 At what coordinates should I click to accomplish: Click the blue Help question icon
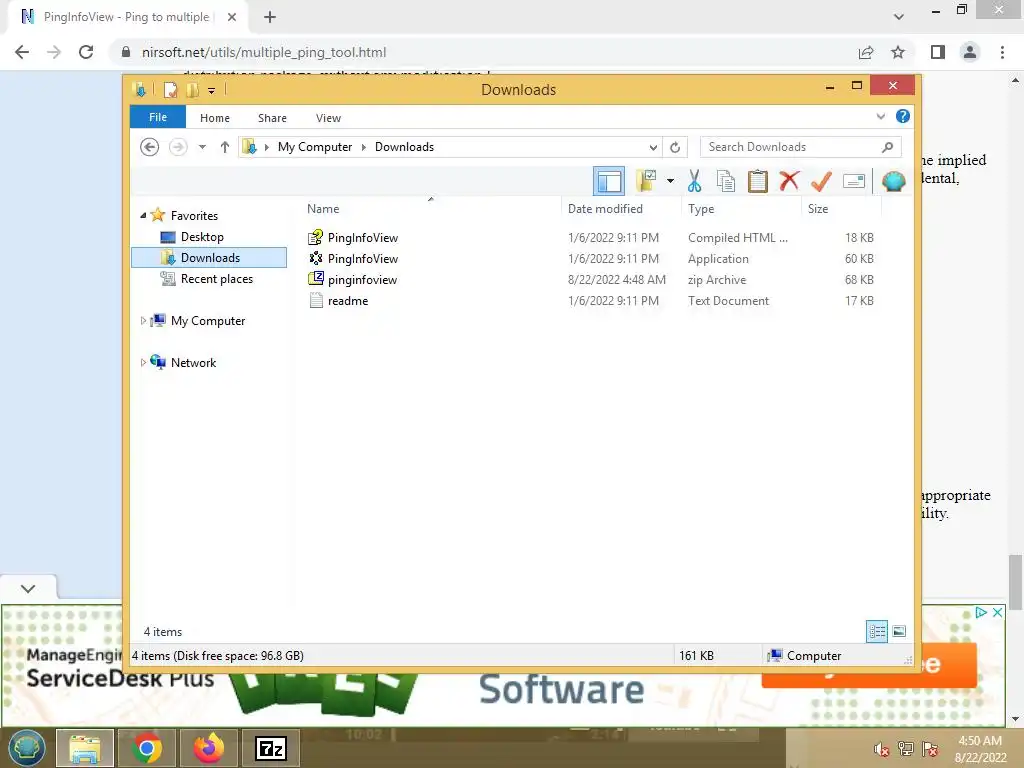pyautogui.click(x=903, y=116)
